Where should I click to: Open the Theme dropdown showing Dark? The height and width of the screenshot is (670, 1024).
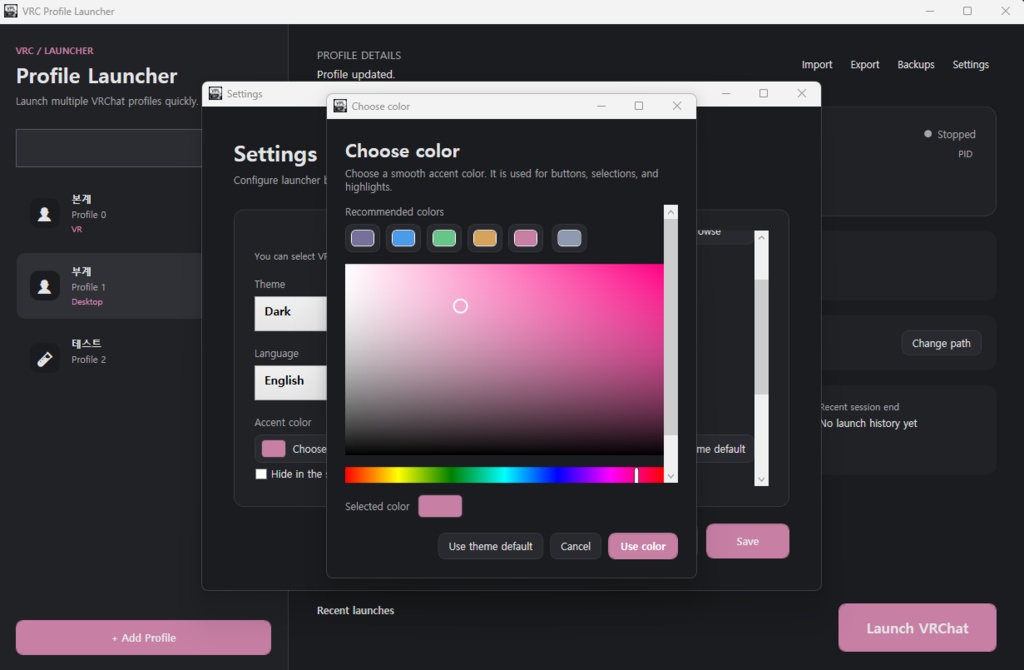291,313
